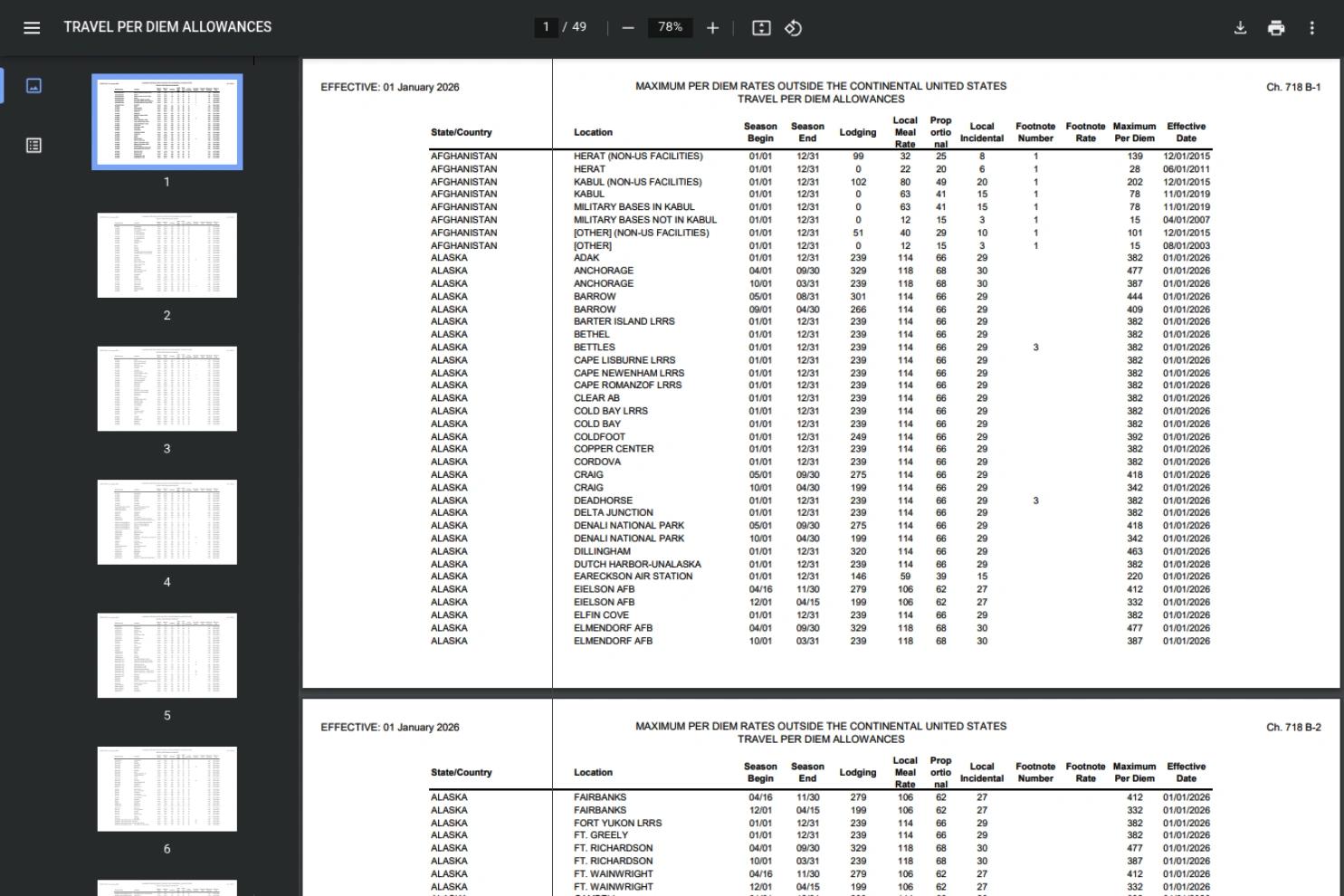The width and height of the screenshot is (1344, 896).
Task: Select page 6 thumbnail
Action: (x=167, y=789)
